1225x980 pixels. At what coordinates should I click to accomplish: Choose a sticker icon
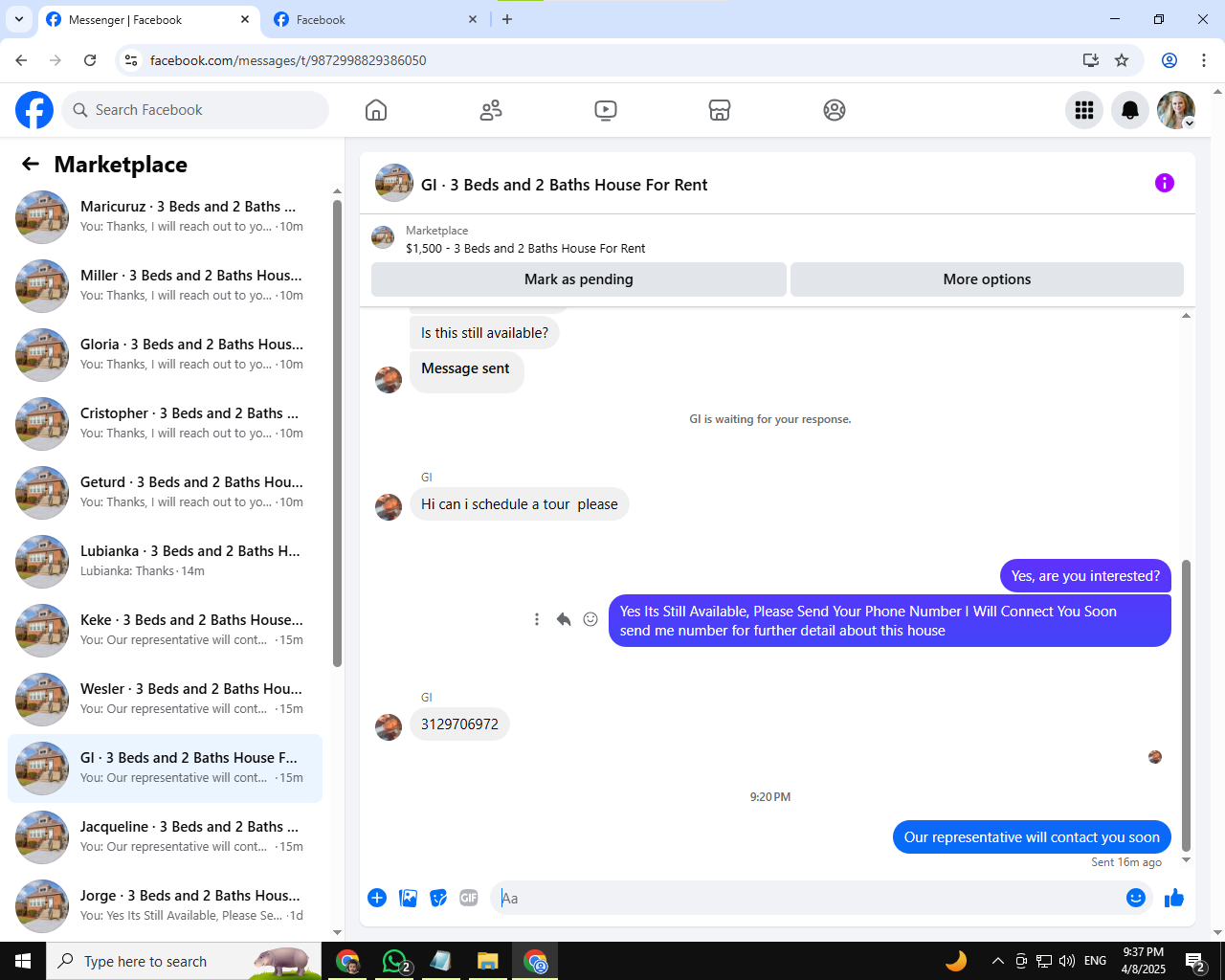[438, 898]
